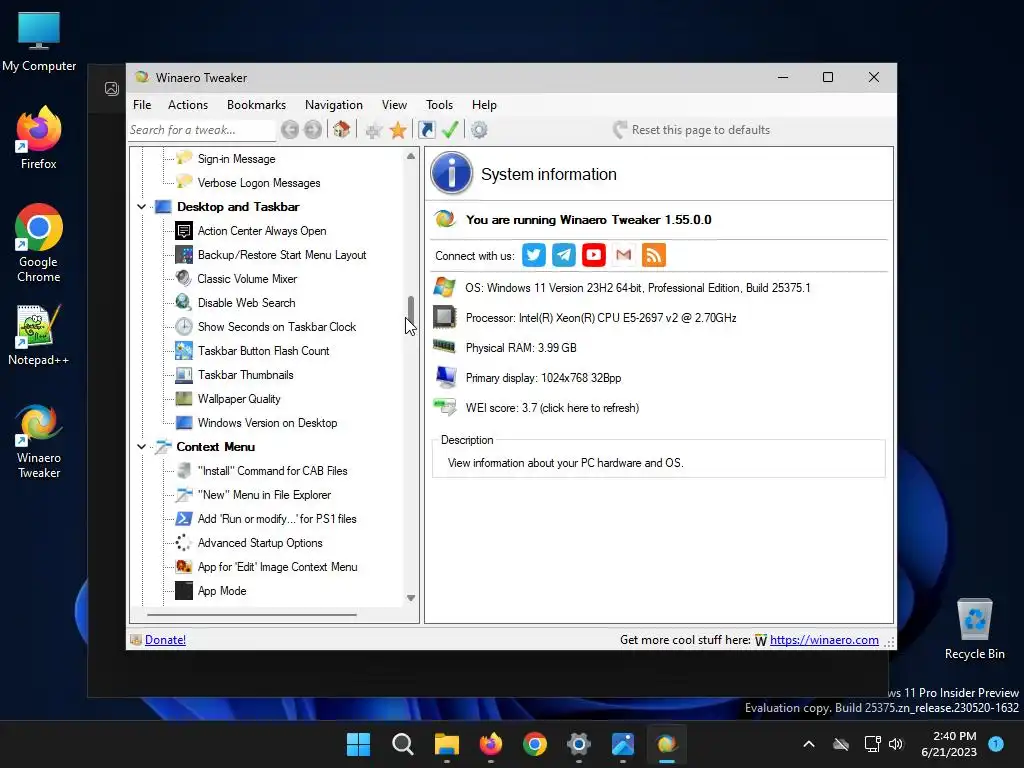This screenshot has width=1024, height=768.
Task: Open File Explorer from the taskbar
Action: (x=447, y=744)
